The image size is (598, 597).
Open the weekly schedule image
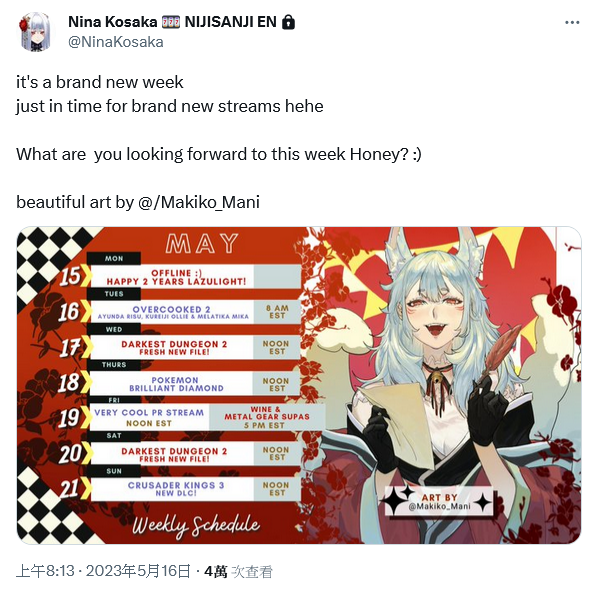pos(299,385)
